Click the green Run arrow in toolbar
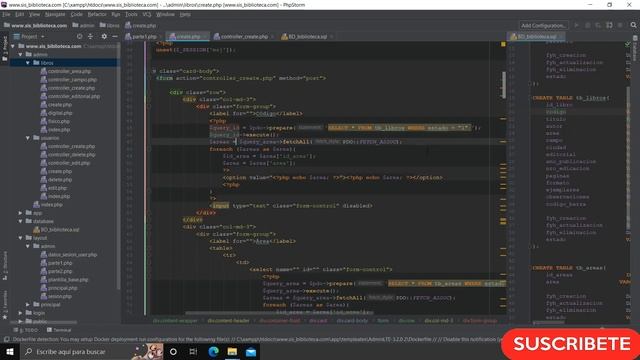 576,25
